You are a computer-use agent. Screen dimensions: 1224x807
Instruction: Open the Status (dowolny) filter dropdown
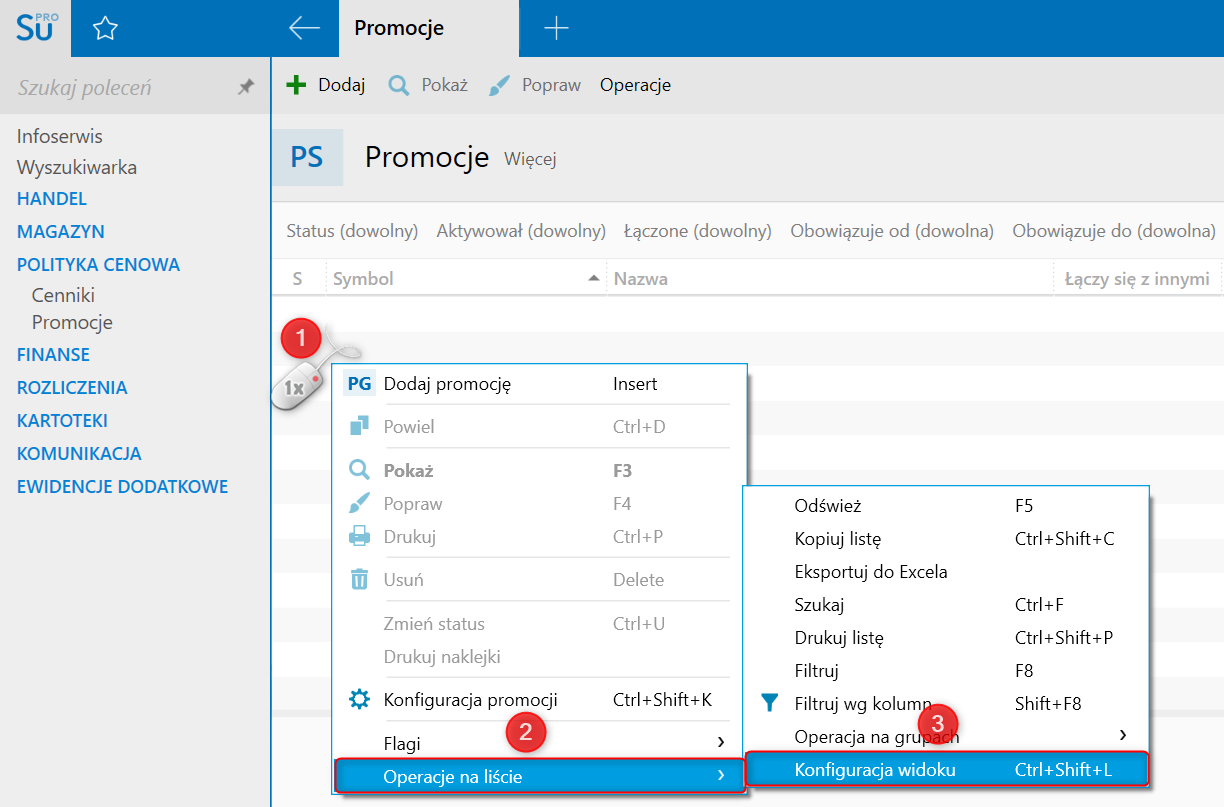click(x=352, y=231)
